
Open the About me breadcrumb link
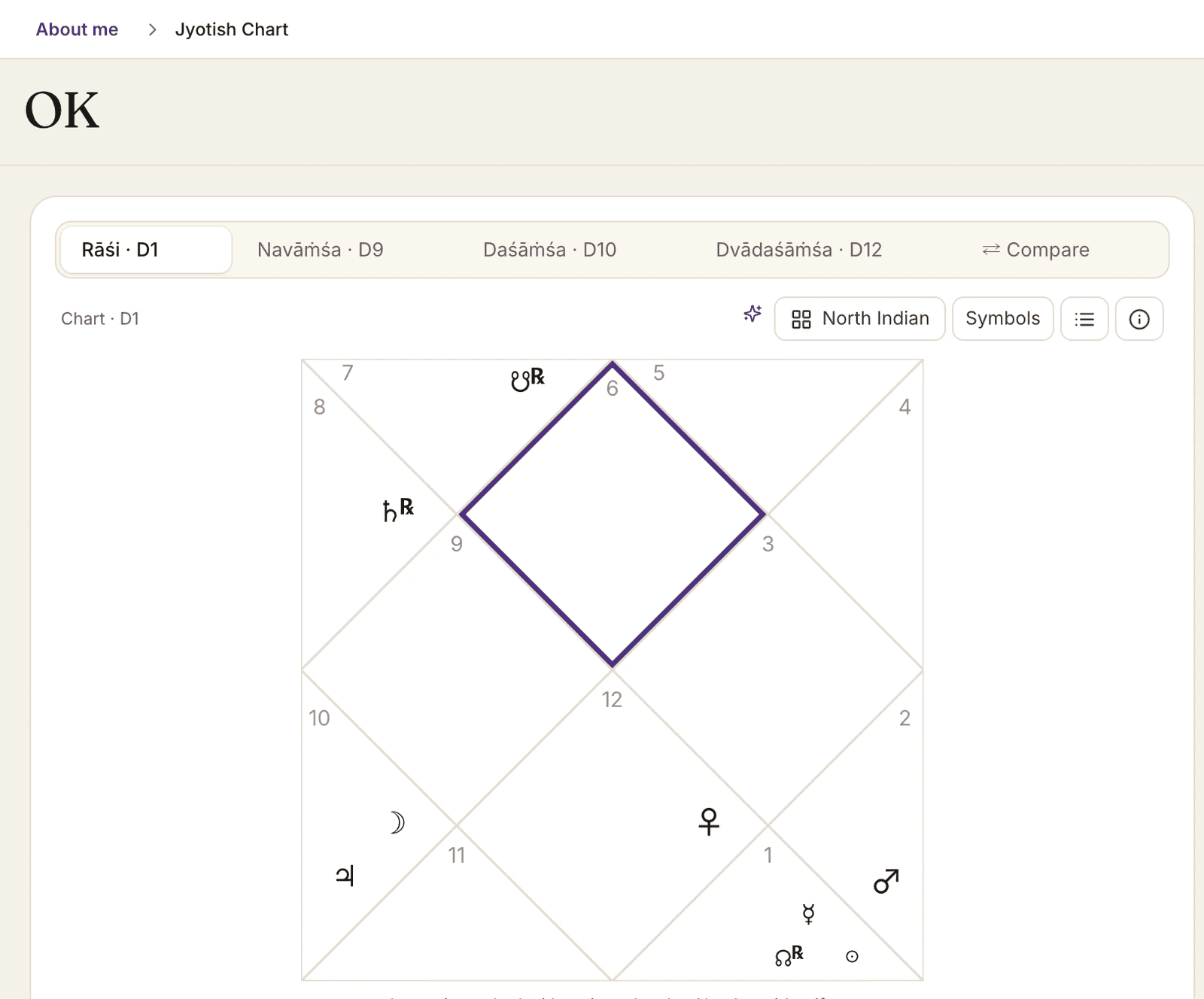click(x=77, y=29)
